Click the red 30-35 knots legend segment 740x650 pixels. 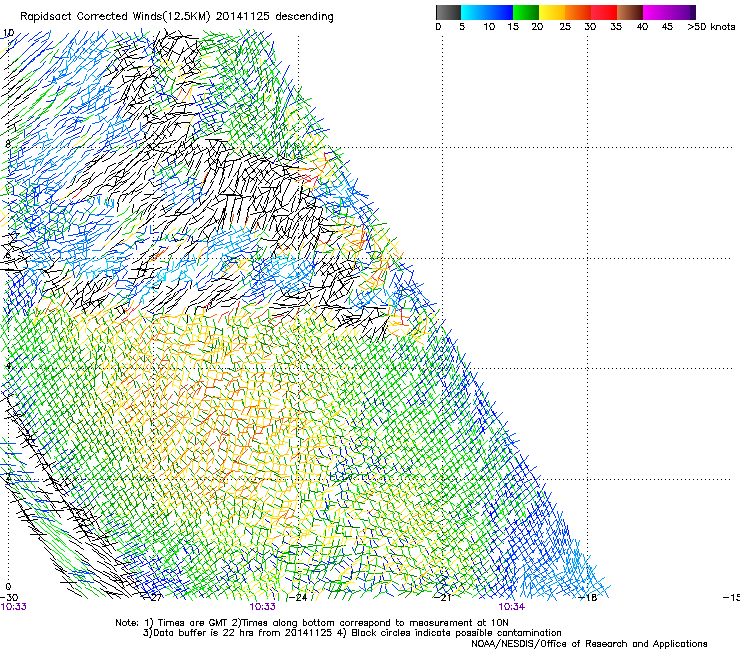tap(604, 12)
